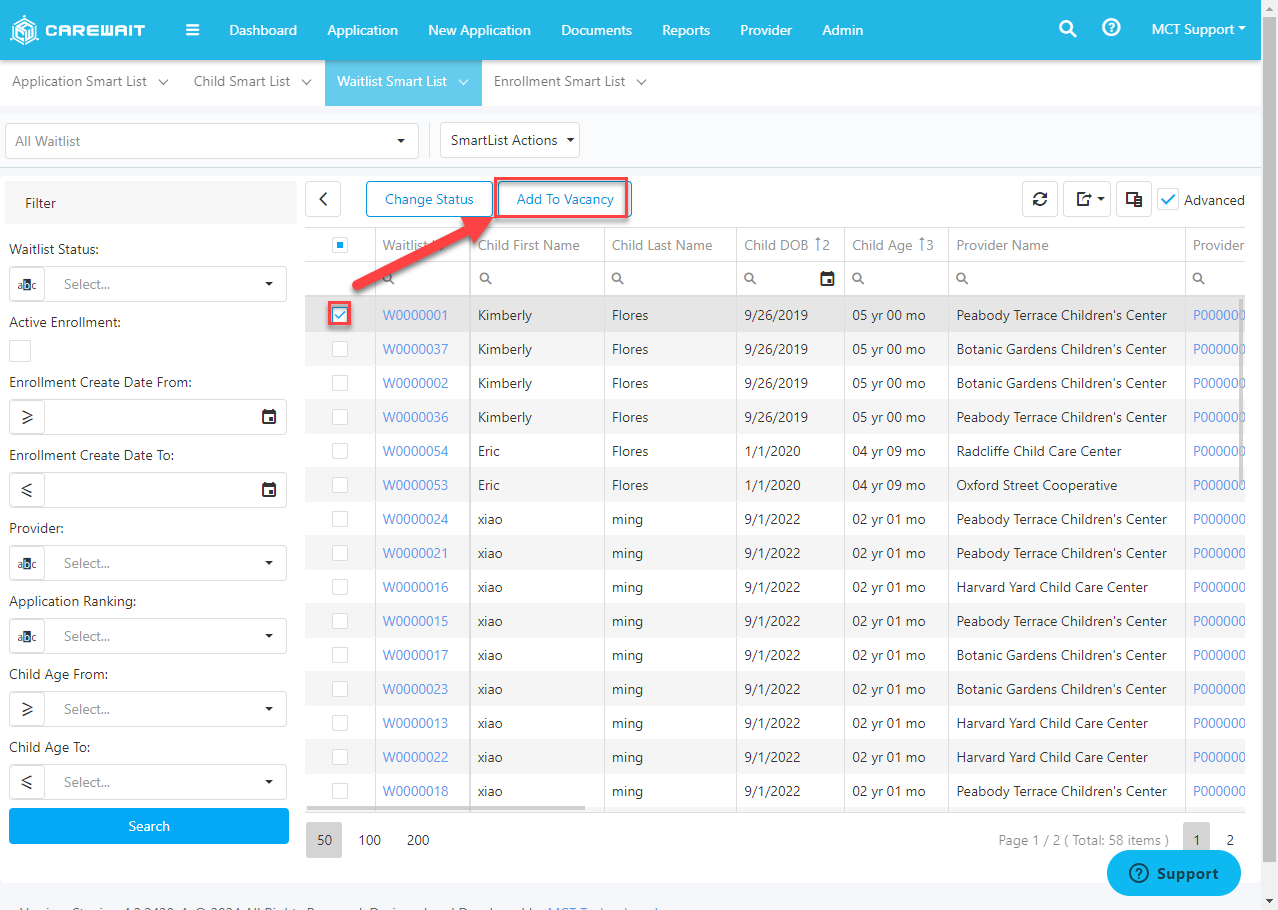Go to page 2 of results
Viewport: 1278px width, 910px height.
(1230, 840)
